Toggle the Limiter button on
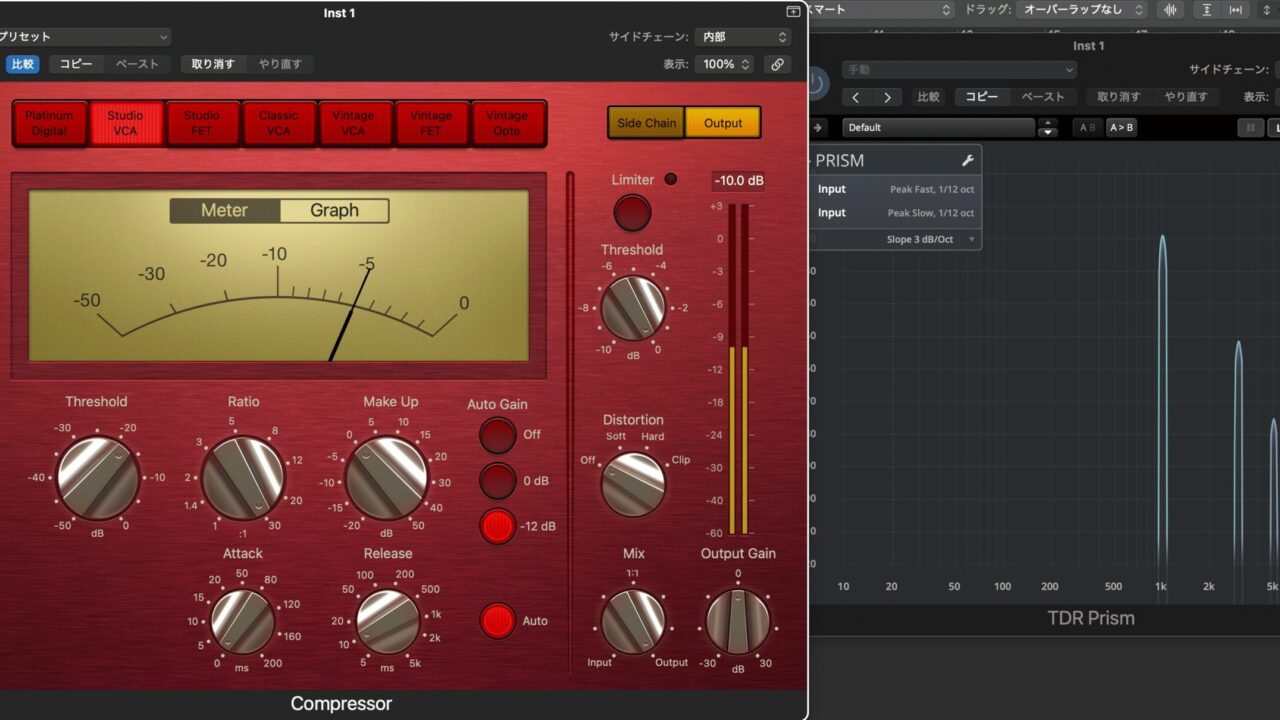 [x=632, y=213]
